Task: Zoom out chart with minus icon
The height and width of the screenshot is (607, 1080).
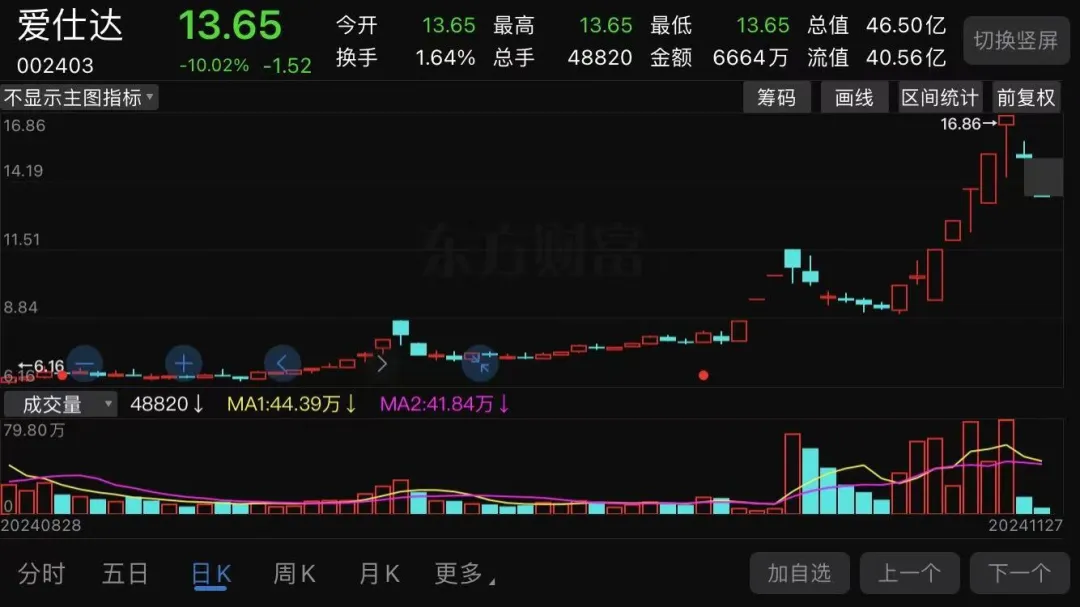Action: 85,363
